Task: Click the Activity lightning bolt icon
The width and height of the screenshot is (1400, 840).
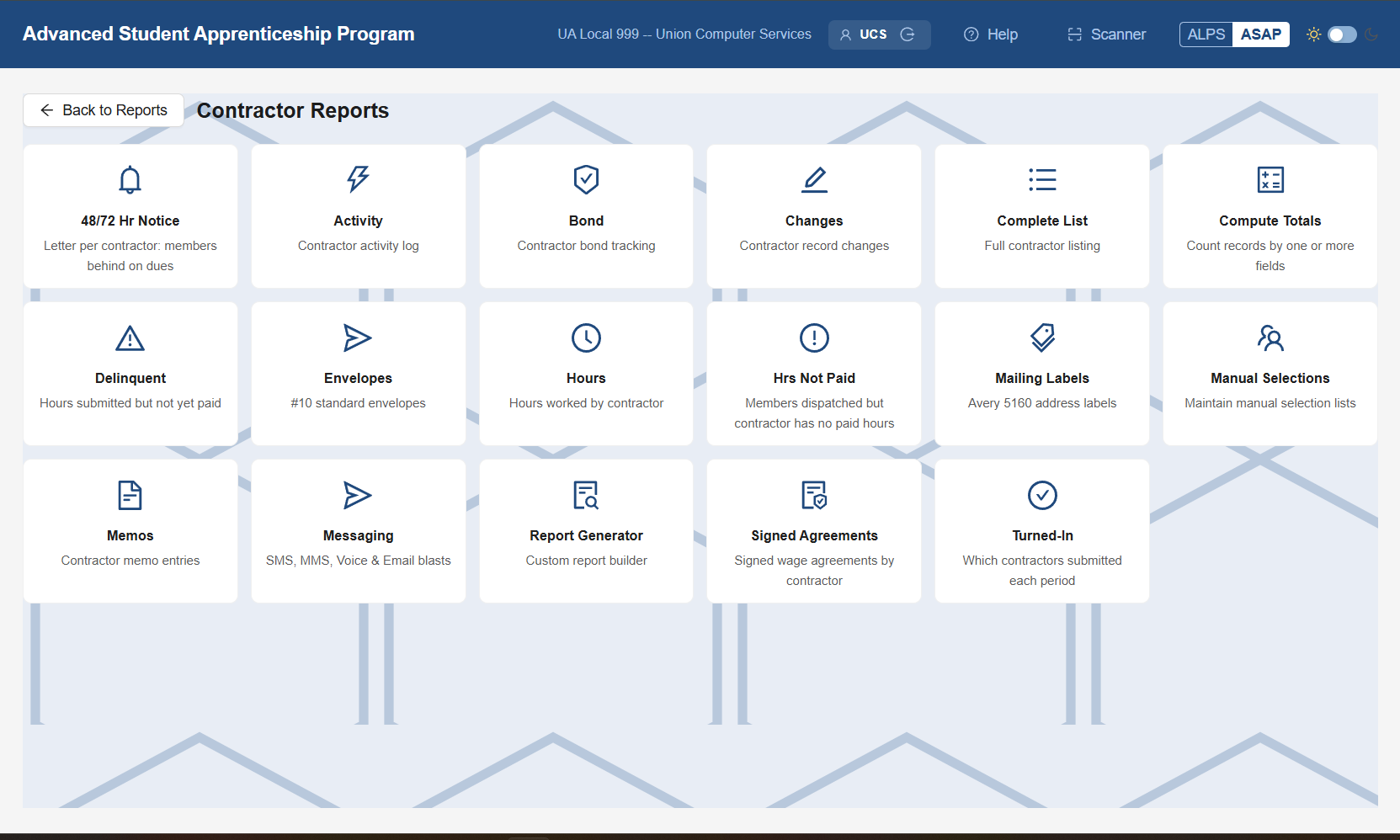Action: (x=358, y=179)
